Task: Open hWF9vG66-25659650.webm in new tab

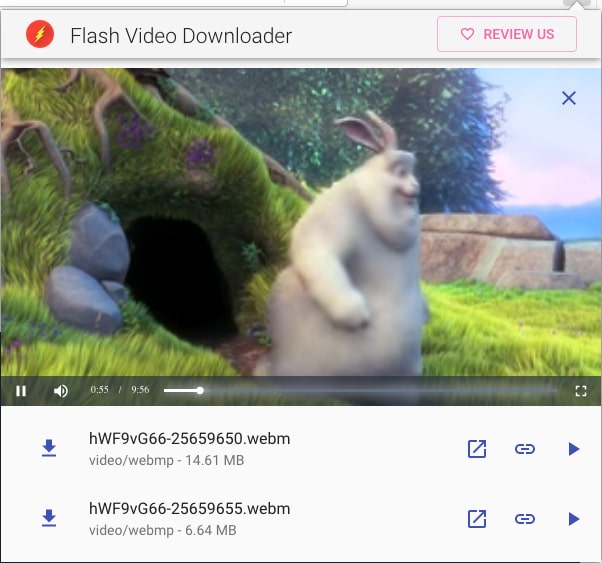Action: click(x=477, y=449)
